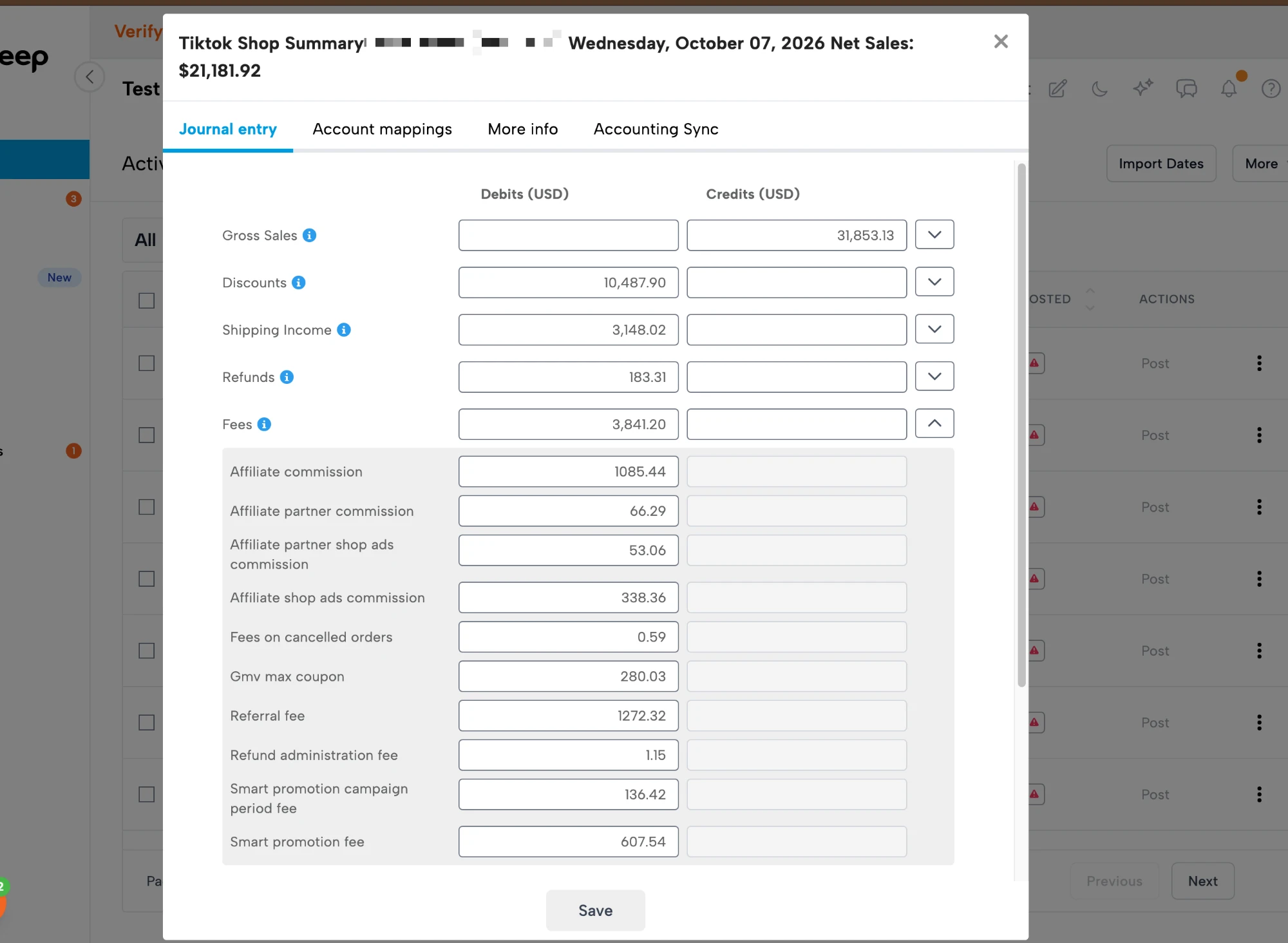Click the Gross Sales info icon
Screen dimensions: 1288x943
(310, 235)
